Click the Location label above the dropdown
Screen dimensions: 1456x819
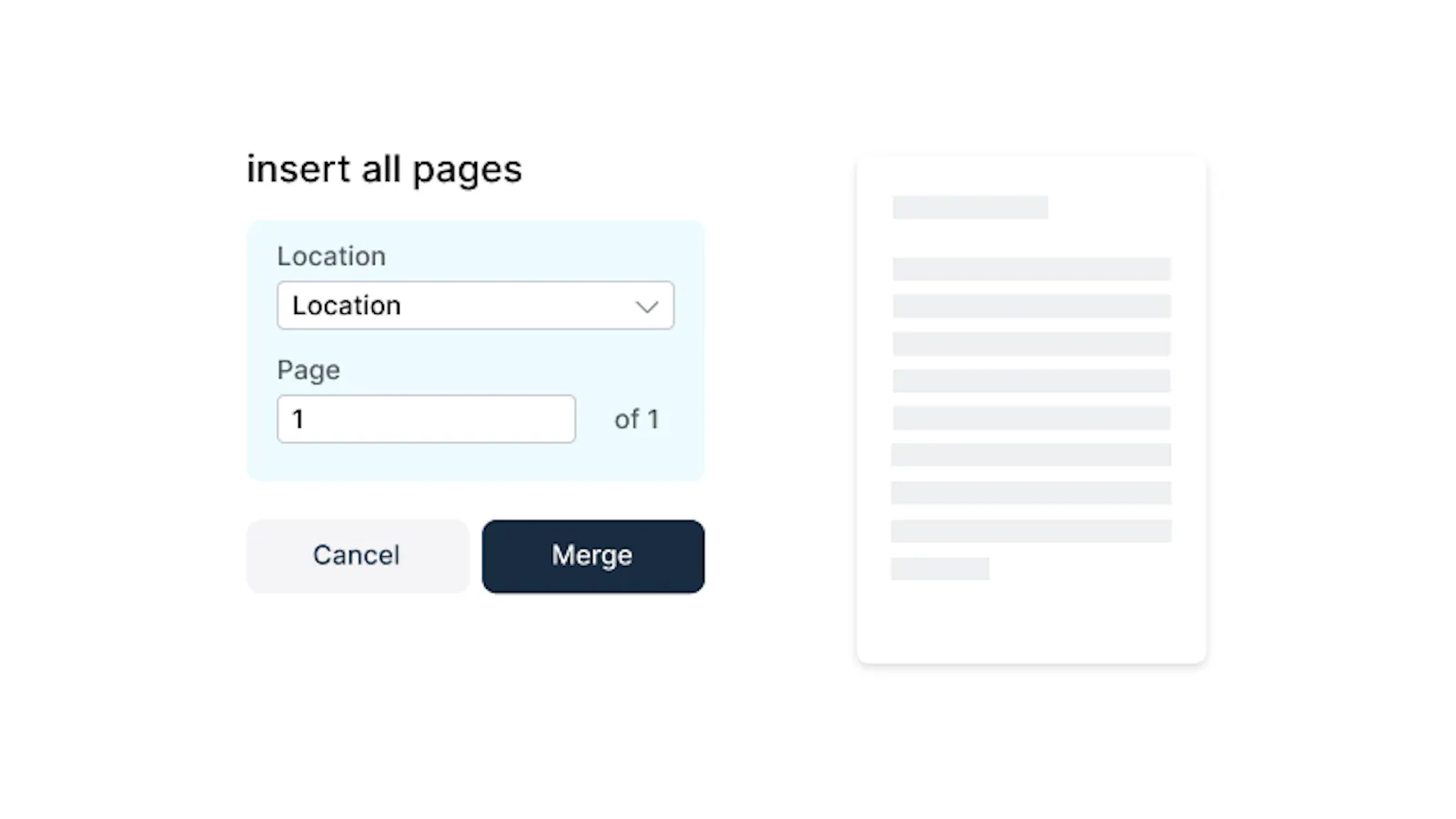331,257
